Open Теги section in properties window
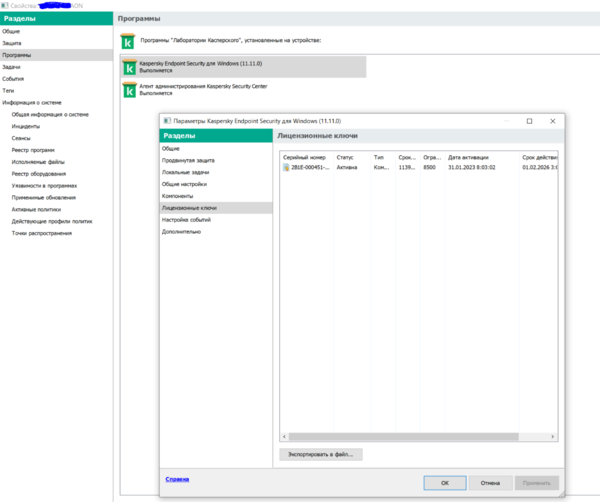This screenshot has width=600, height=502. (56, 91)
